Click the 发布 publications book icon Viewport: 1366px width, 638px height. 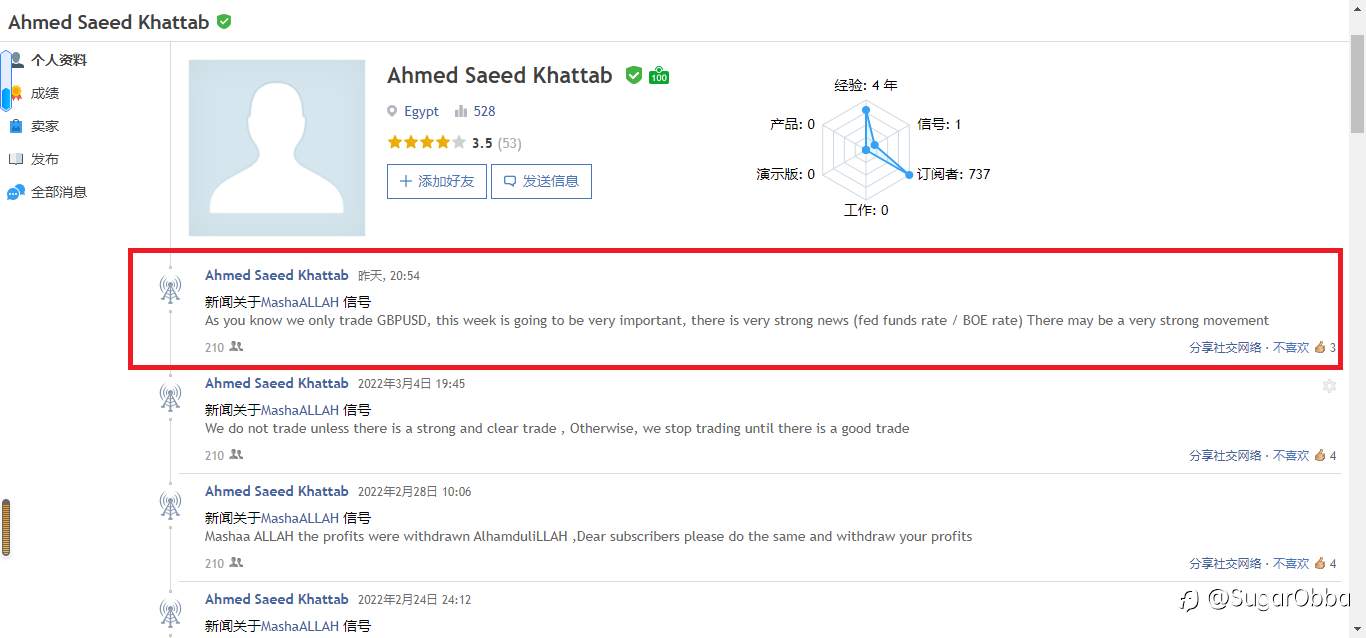16,159
